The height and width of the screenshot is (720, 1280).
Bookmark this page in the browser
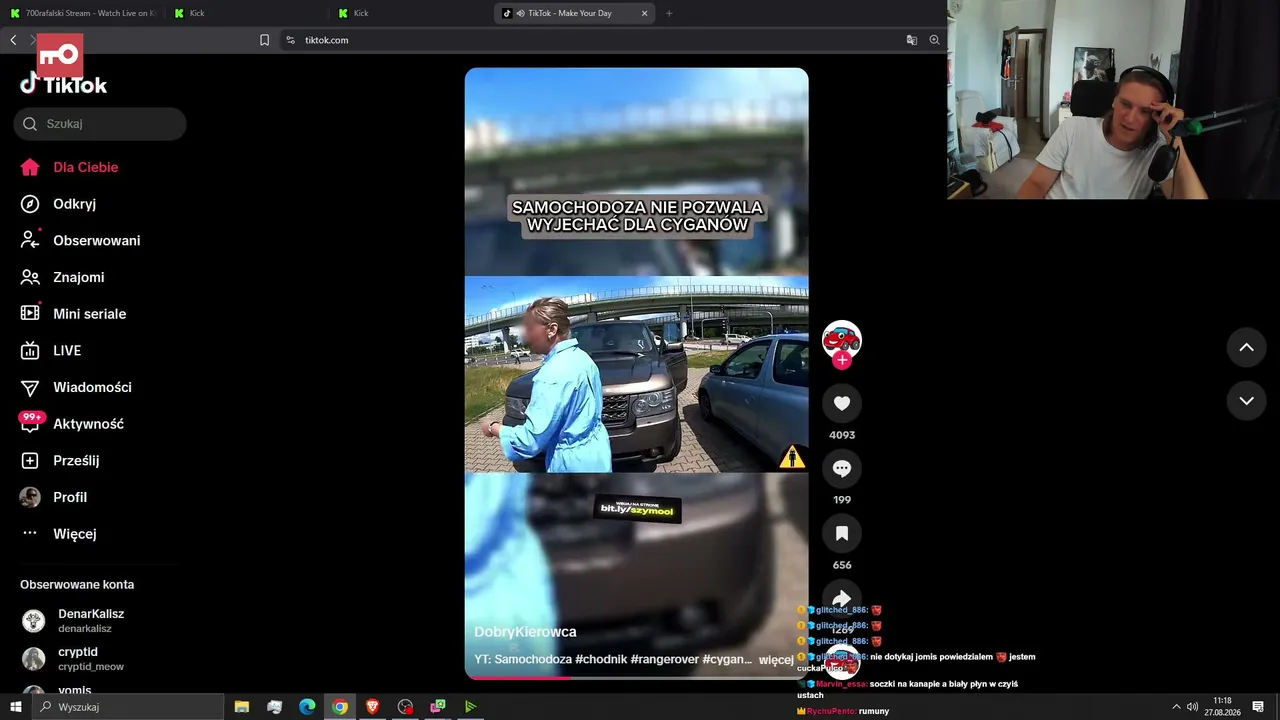(x=264, y=40)
